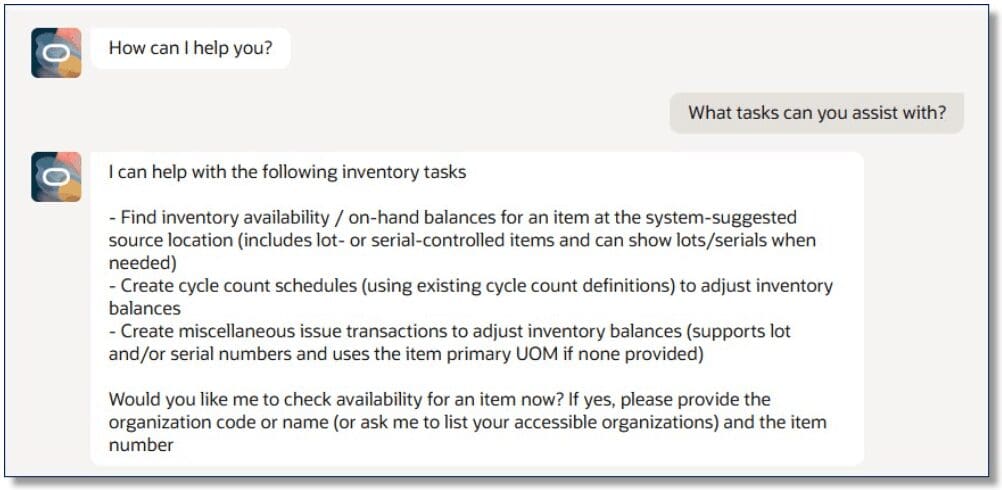Click the assistant avatar beside the greeting
The height and width of the screenshot is (490, 1002).
coord(56,53)
